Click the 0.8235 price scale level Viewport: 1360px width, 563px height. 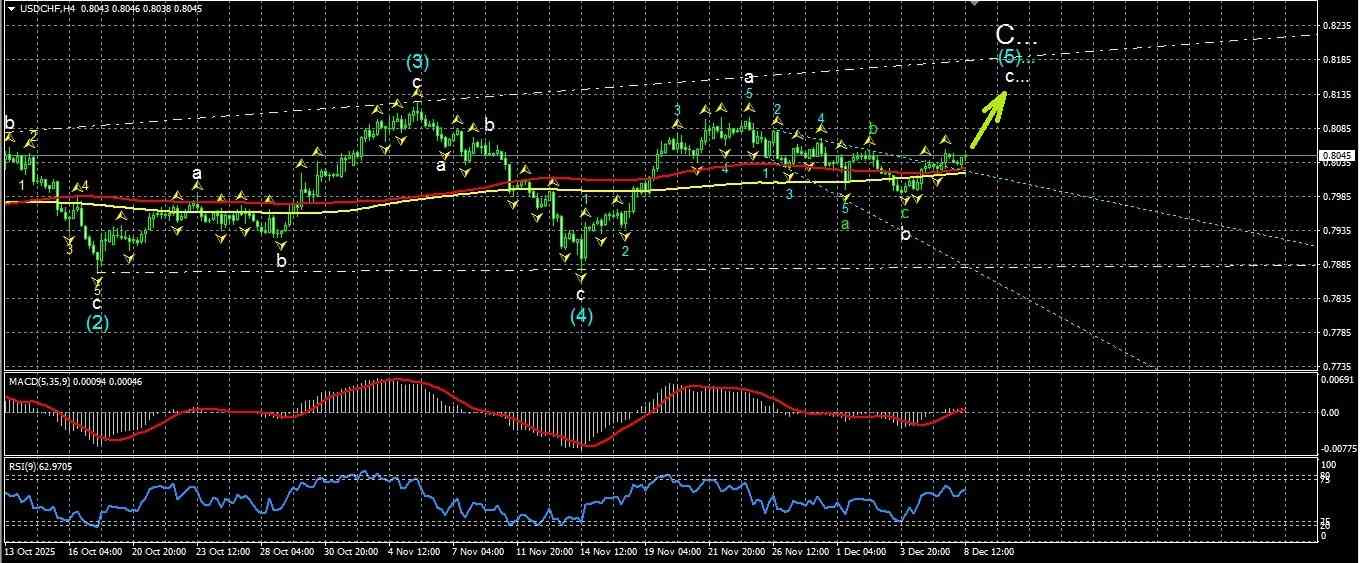pyautogui.click(x=1337, y=26)
